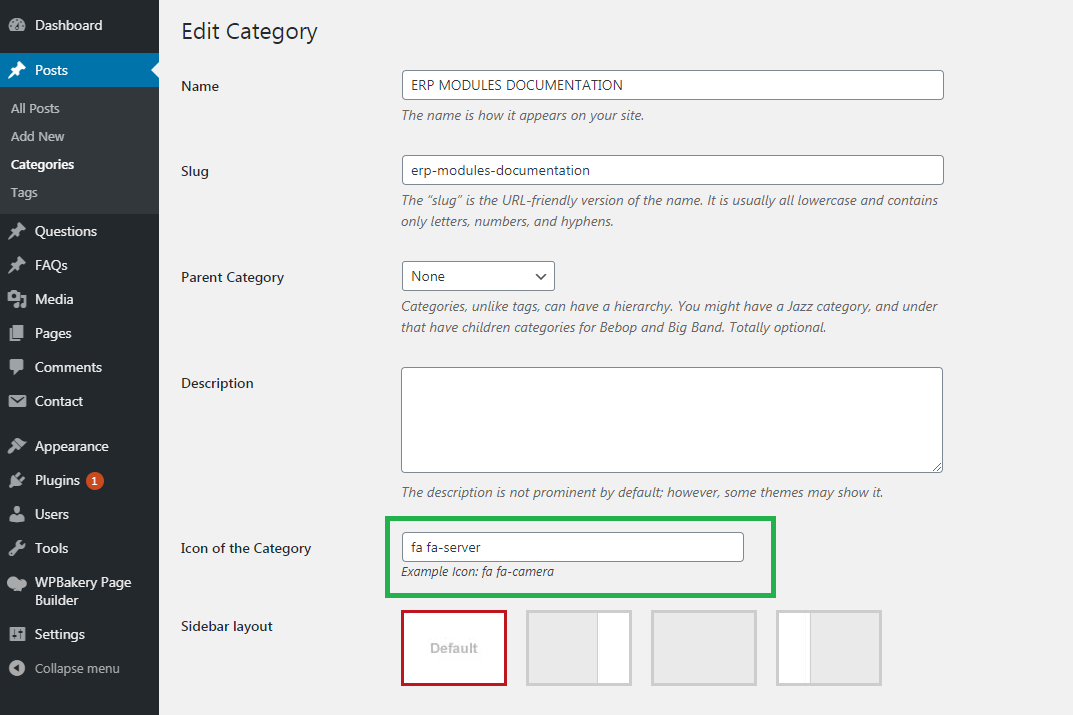This screenshot has height=715, width=1073.
Task: Go to All Posts
Action: 35,108
